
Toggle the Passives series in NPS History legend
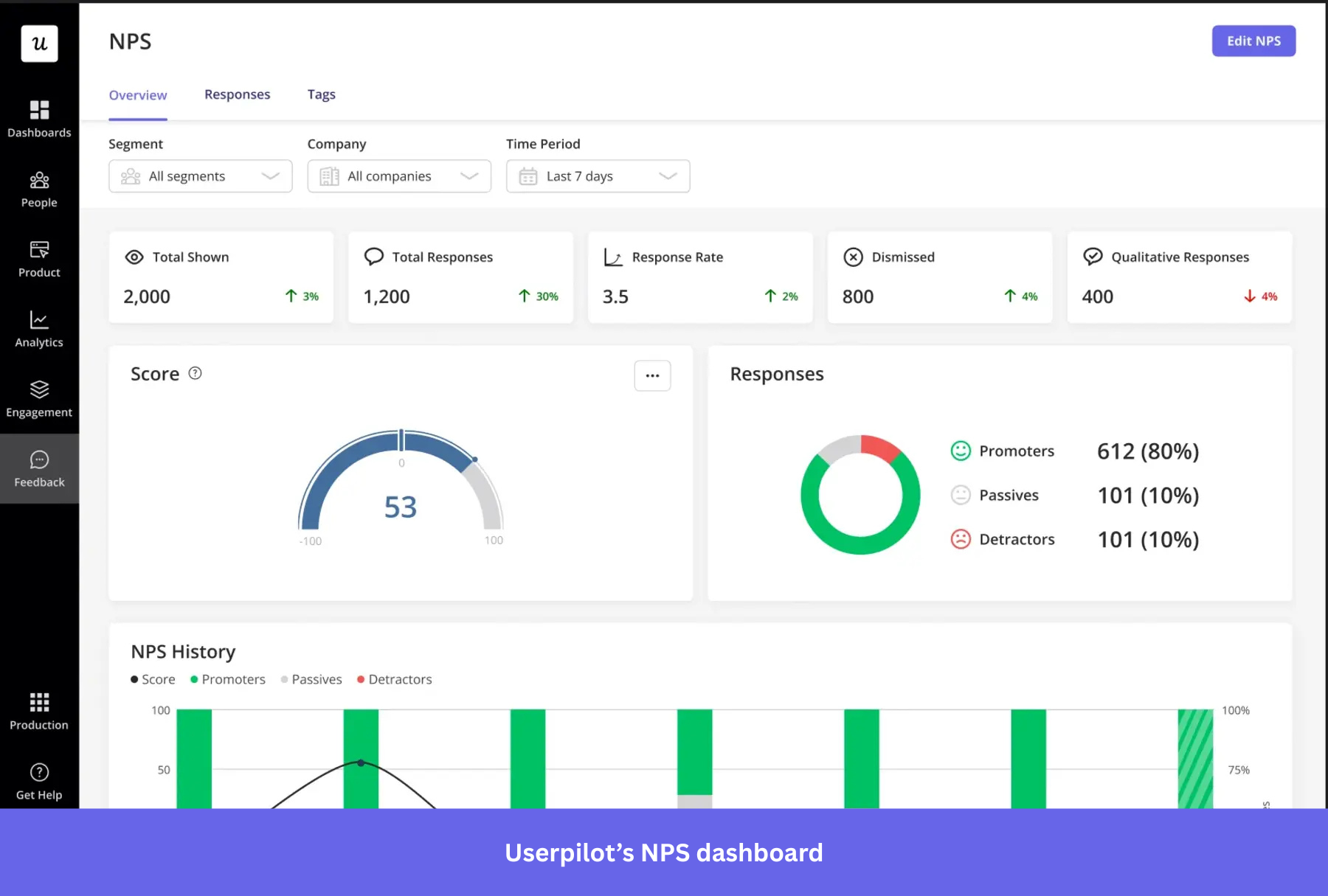(x=311, y=679)
